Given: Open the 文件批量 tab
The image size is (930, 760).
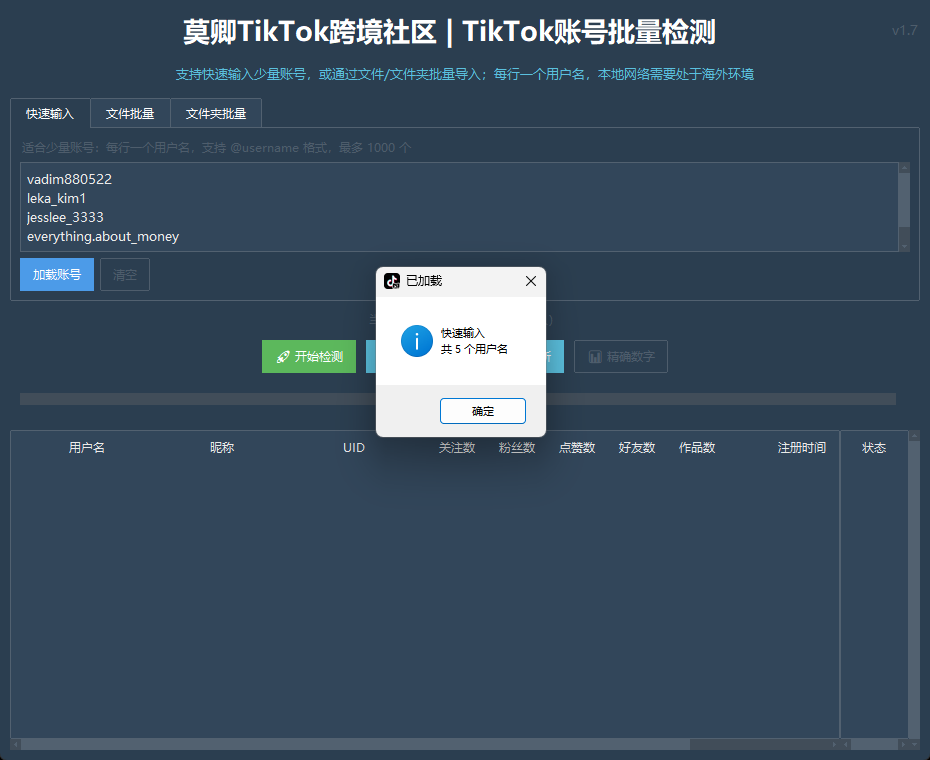Looking at the screenshot, I should pos(130,113).
